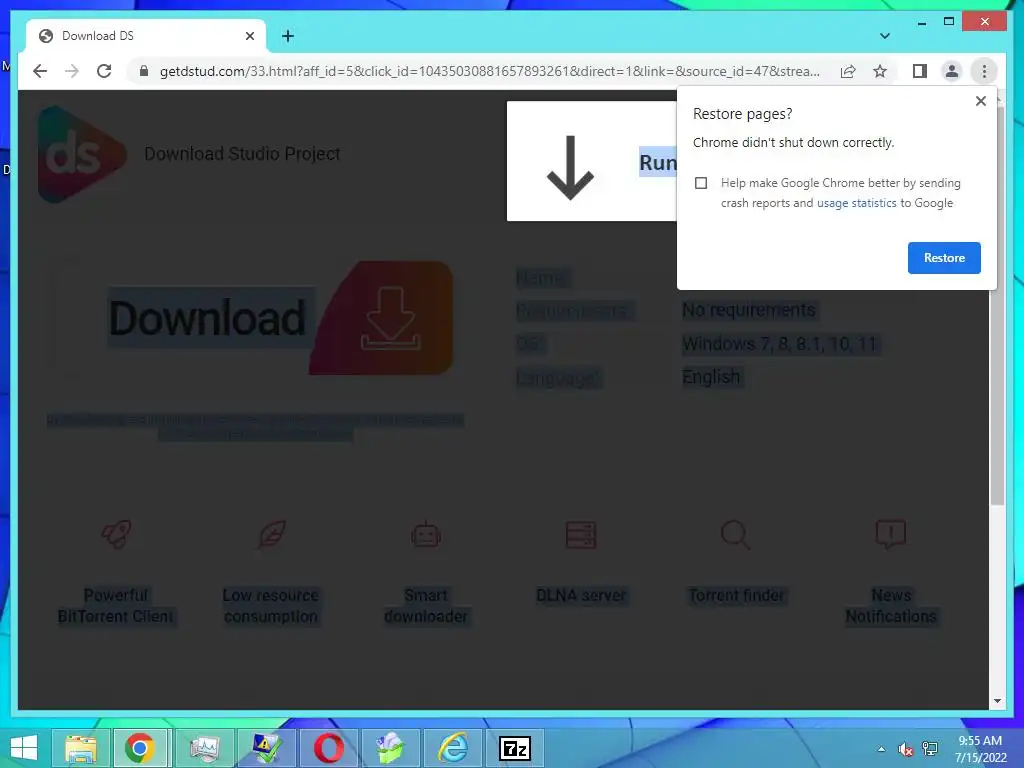Click the Powerful BitTorrent Client rocket icon
The image size is (1024, 768).
coord(116,534)
